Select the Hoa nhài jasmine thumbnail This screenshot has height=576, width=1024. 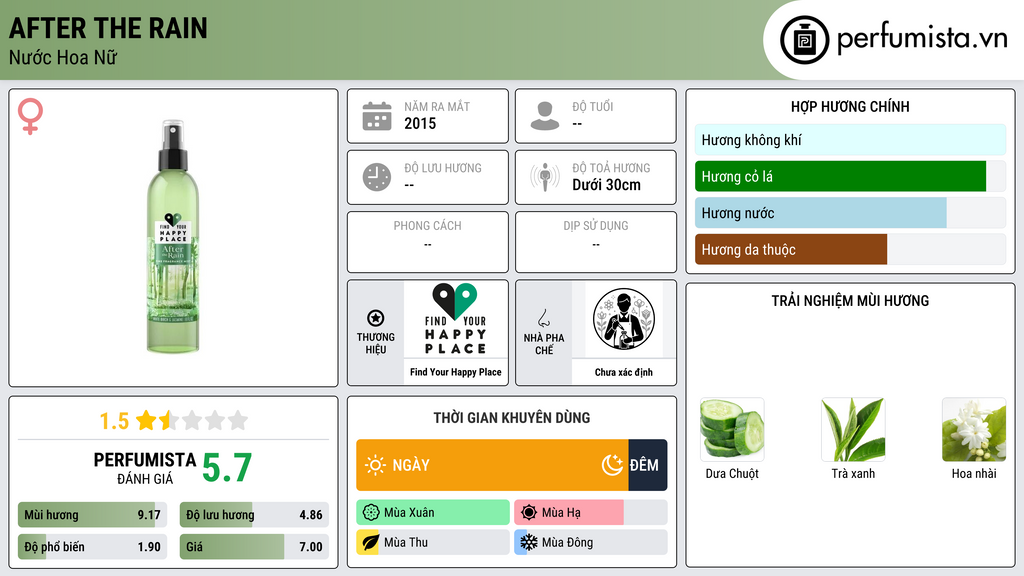974,429
